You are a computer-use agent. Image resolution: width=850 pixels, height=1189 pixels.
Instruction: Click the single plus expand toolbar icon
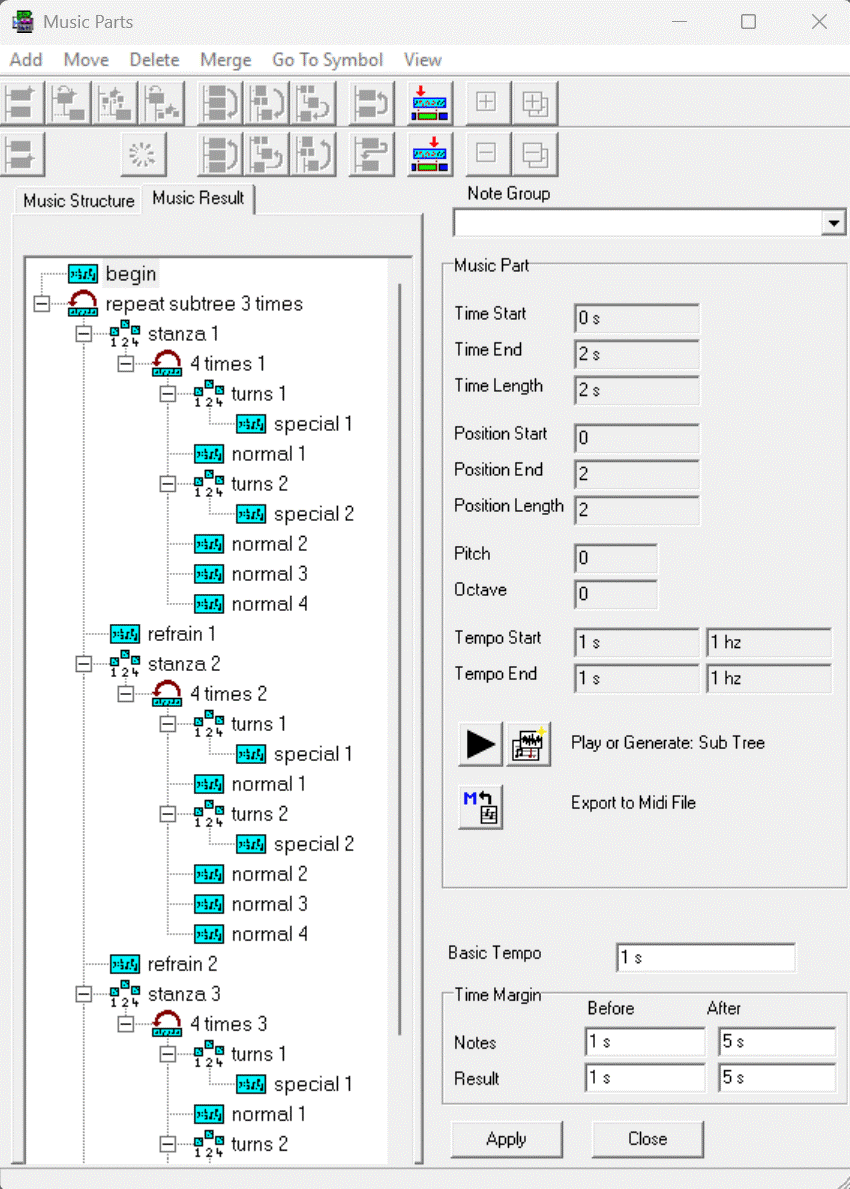[486, 102]
